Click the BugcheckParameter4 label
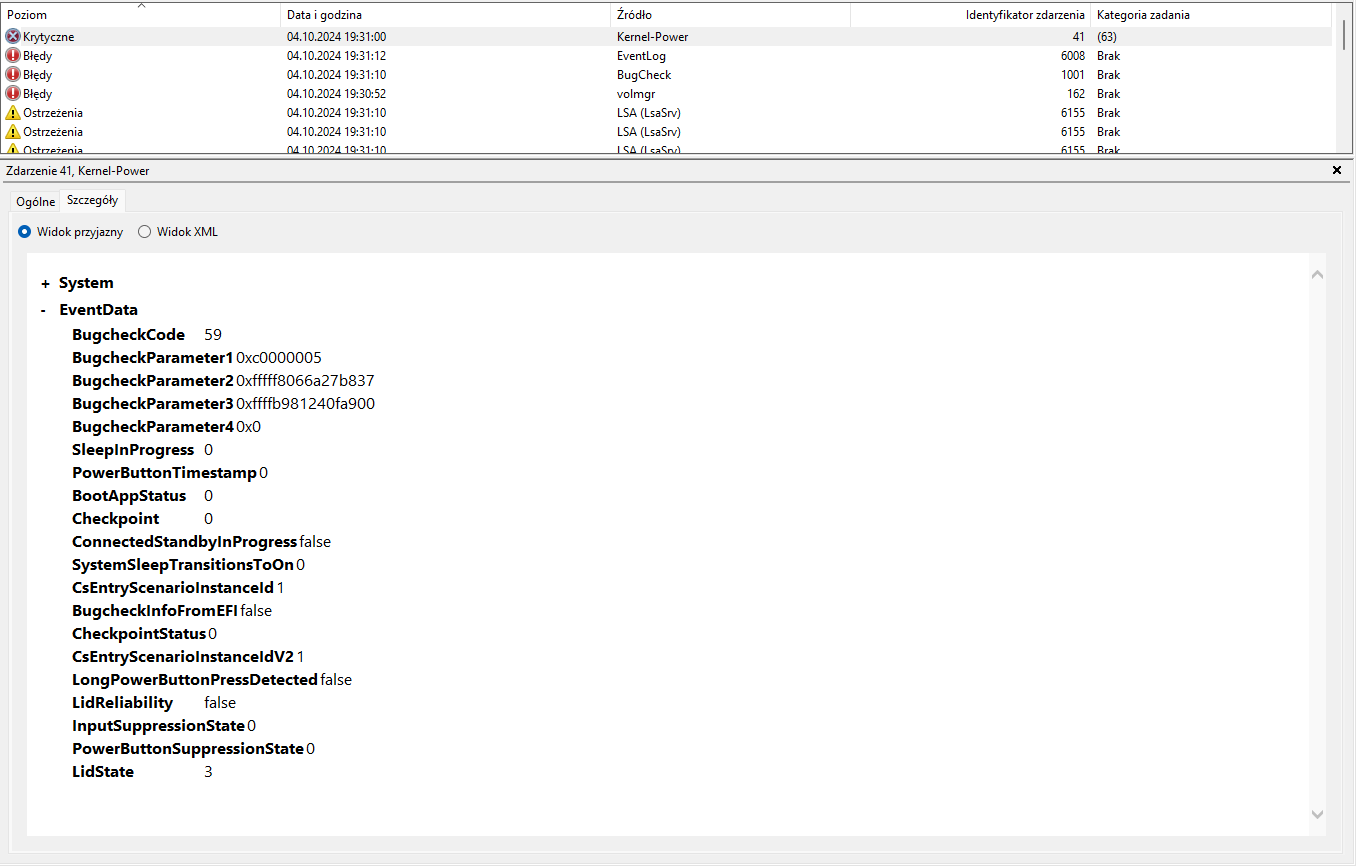The height and width of the screenshot is (866, 1356). [x=152, y=427]
